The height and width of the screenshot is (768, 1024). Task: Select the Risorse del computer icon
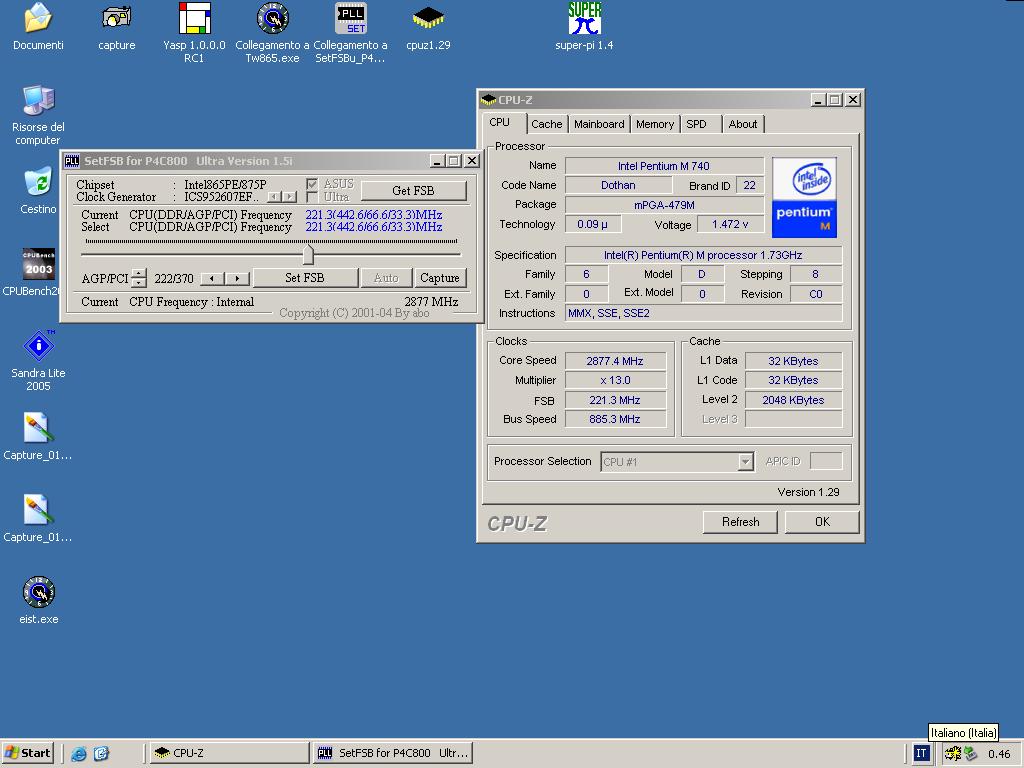[x=38, y=115]
